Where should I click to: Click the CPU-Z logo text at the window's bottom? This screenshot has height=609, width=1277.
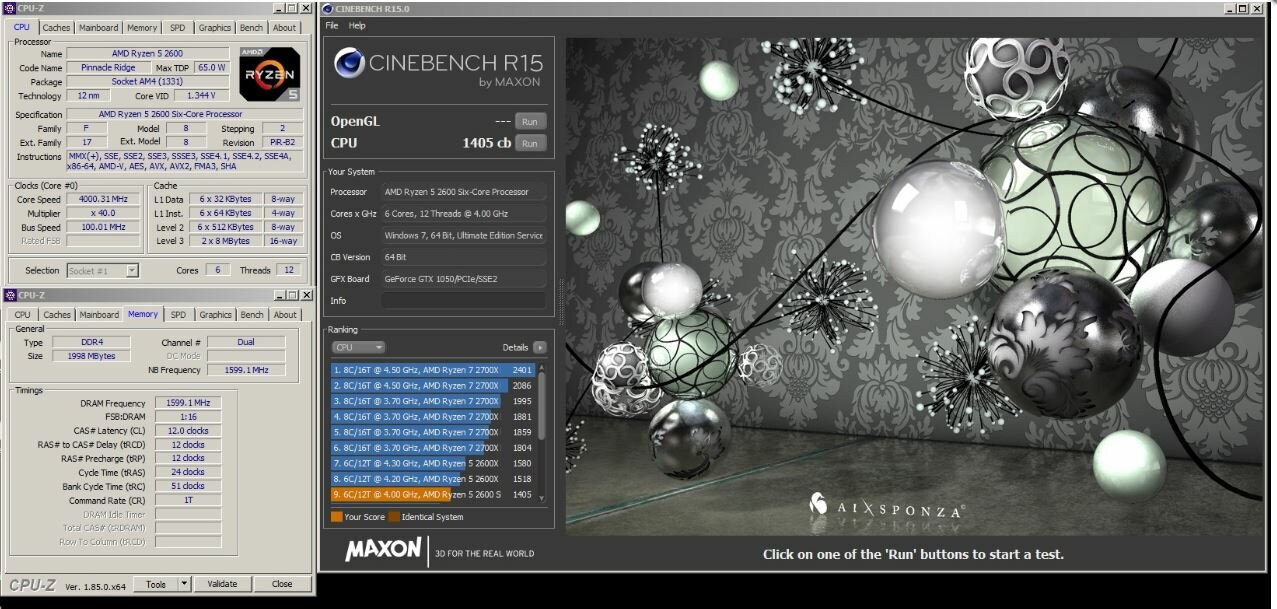33,585
